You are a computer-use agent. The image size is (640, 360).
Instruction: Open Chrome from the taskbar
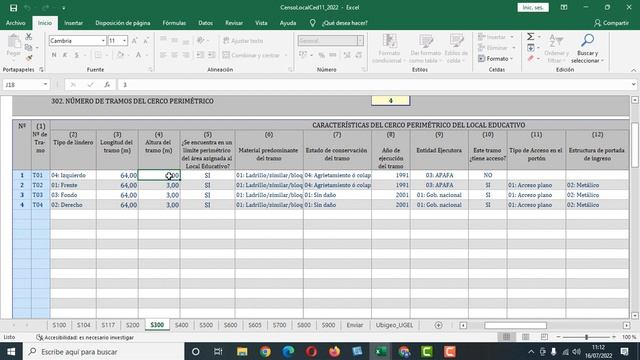(265, 351)
